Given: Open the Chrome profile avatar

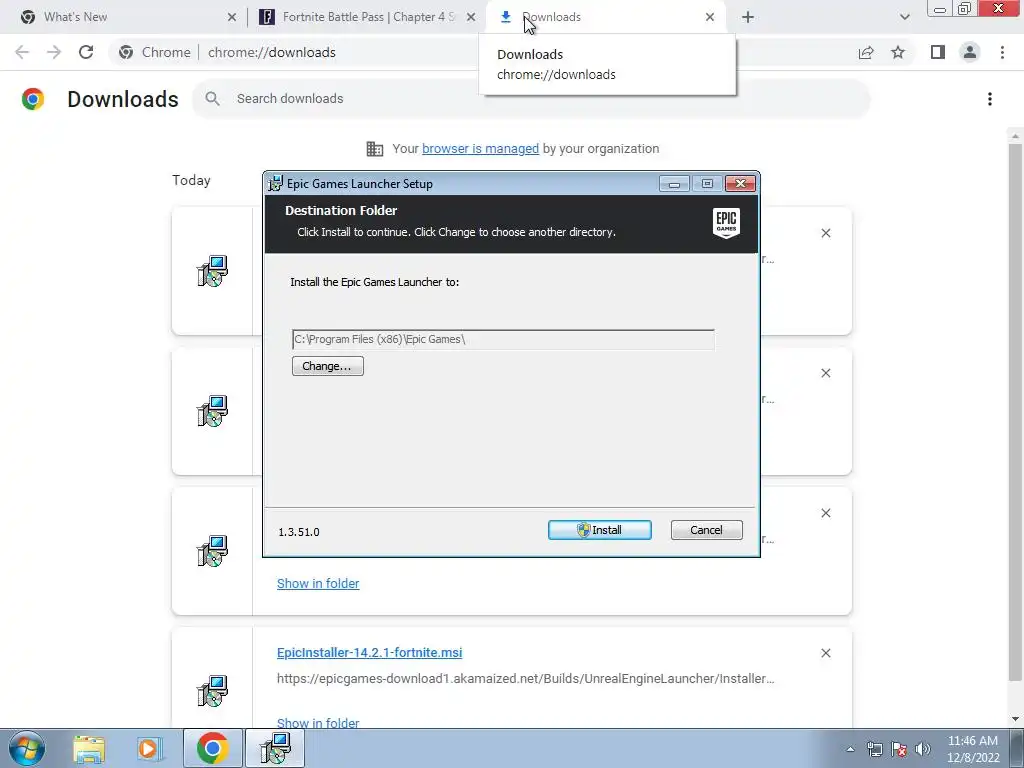Looking at the screenshot, I should [x=970, y=52].
